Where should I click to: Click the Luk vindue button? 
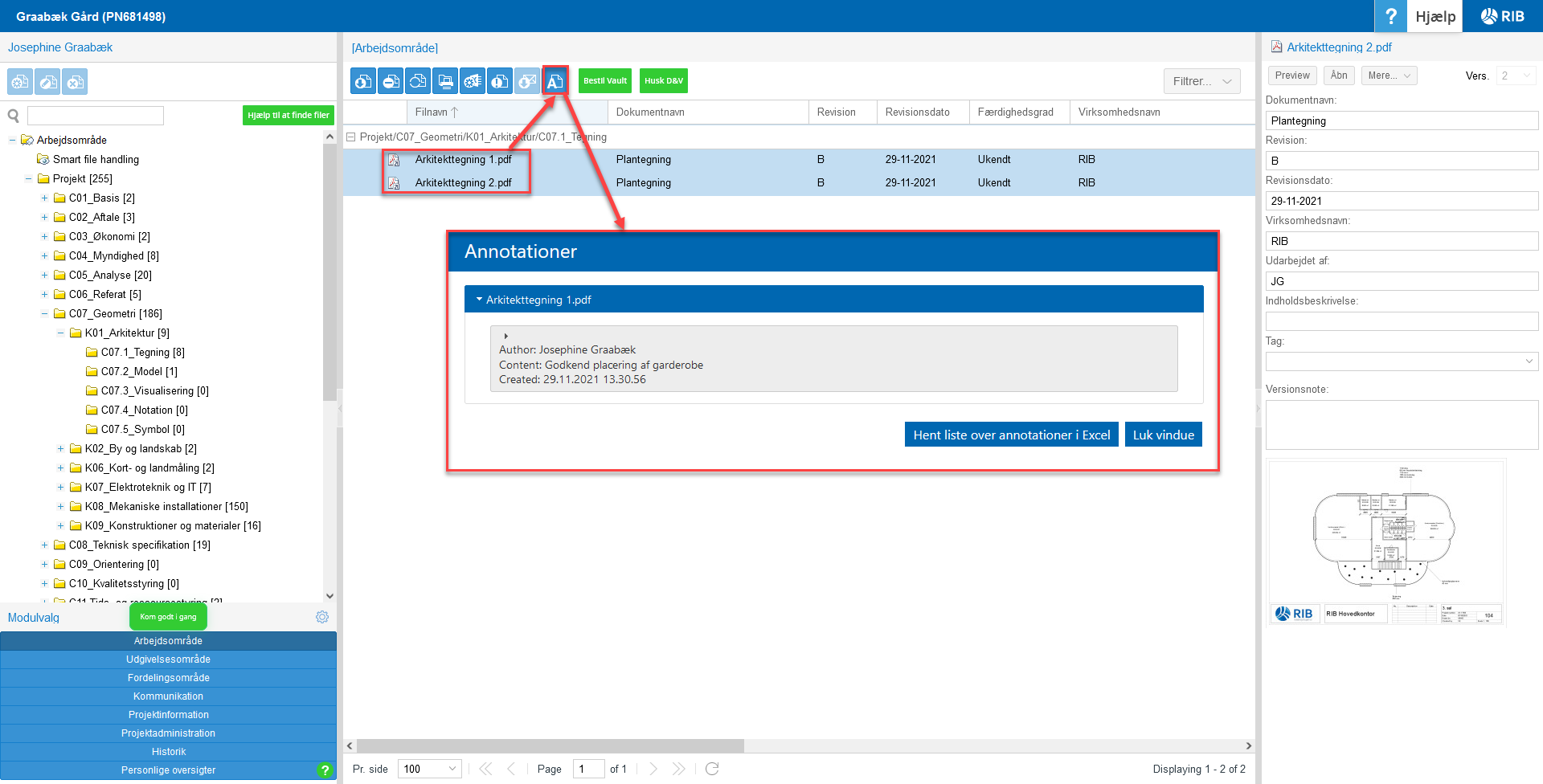pyautogui.click(x=1163, y=435)
